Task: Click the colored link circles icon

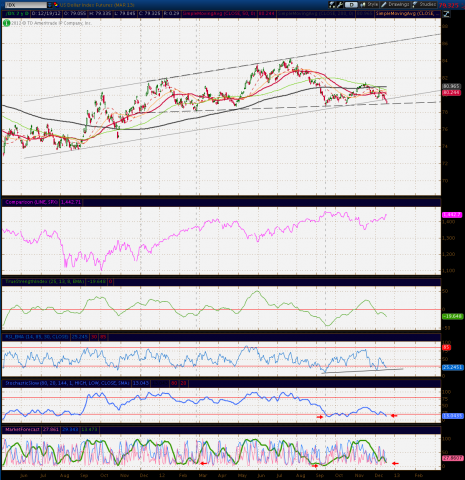Action: [55, 5]
